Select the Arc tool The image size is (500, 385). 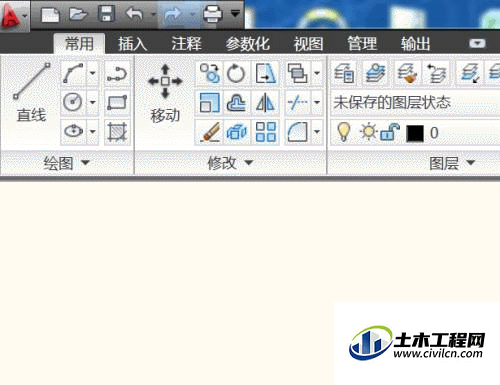73,73
